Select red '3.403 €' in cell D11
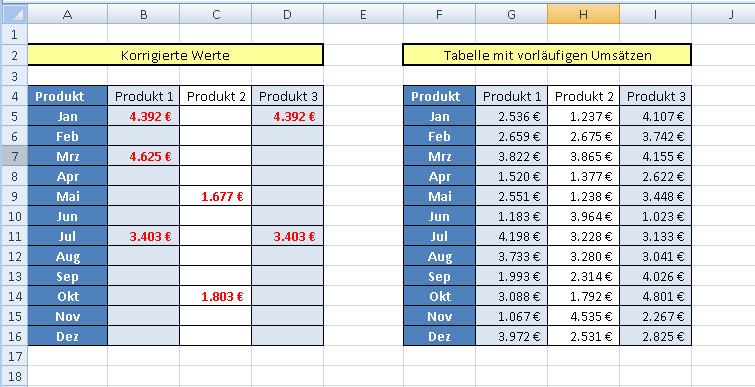 [x=287, y=236]
